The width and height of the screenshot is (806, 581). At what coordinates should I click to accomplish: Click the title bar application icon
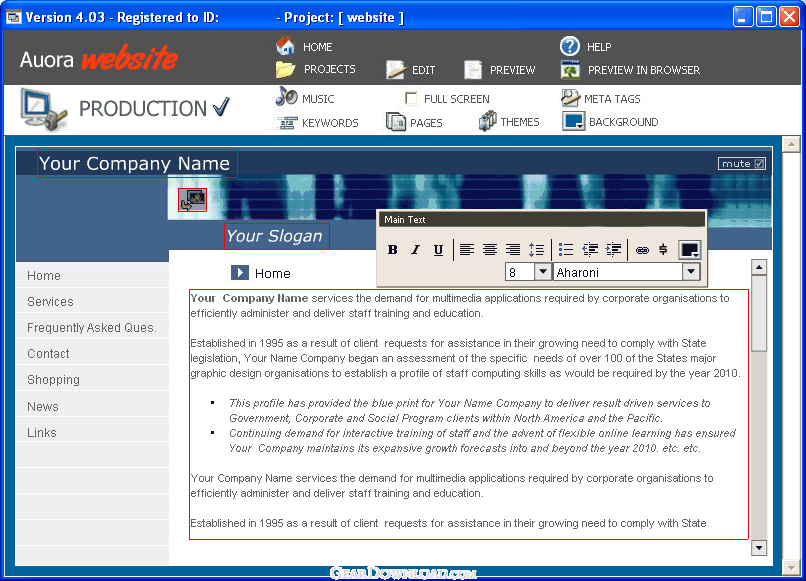coord(14,17)
